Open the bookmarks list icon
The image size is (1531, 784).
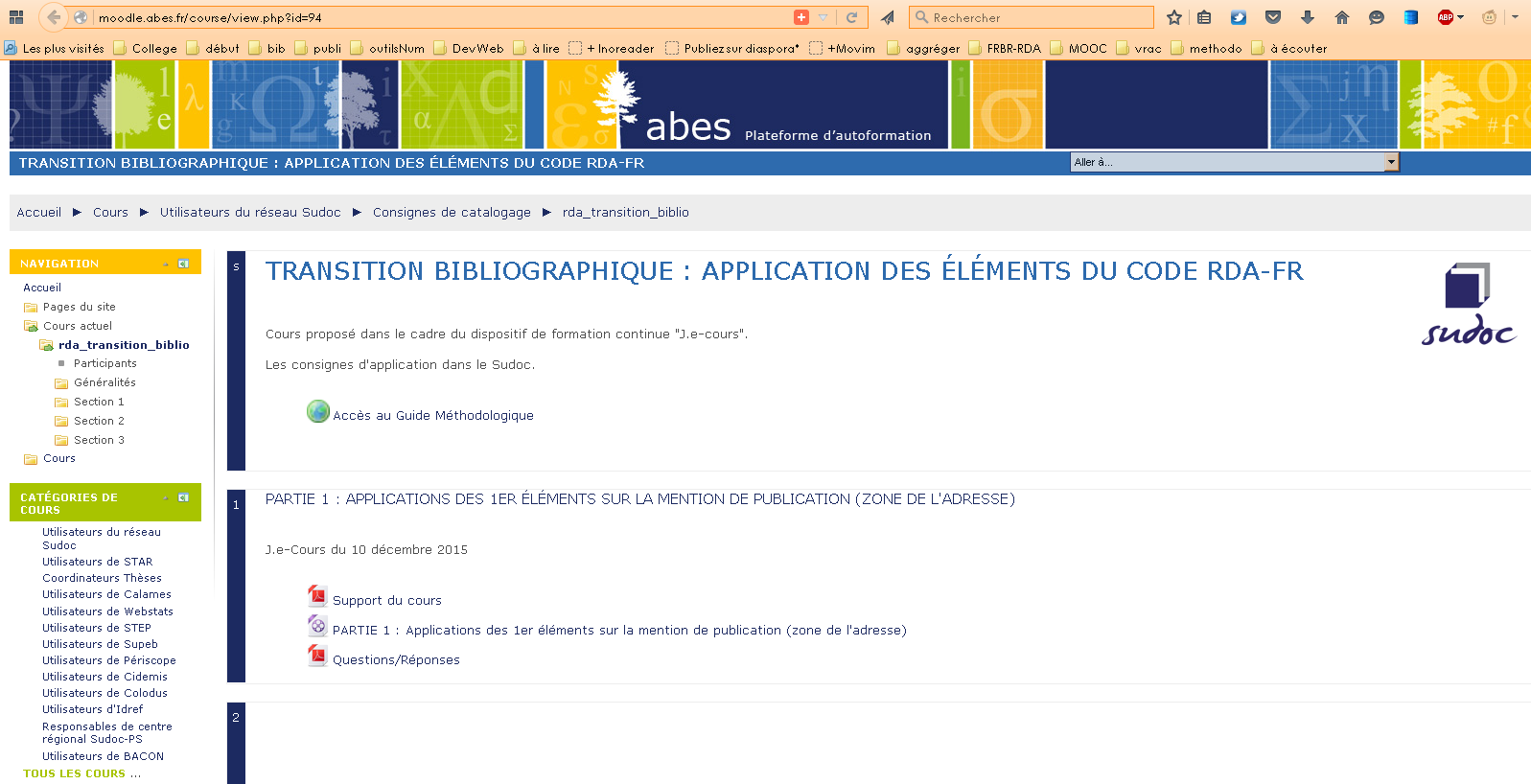(x=1204, y=17)
